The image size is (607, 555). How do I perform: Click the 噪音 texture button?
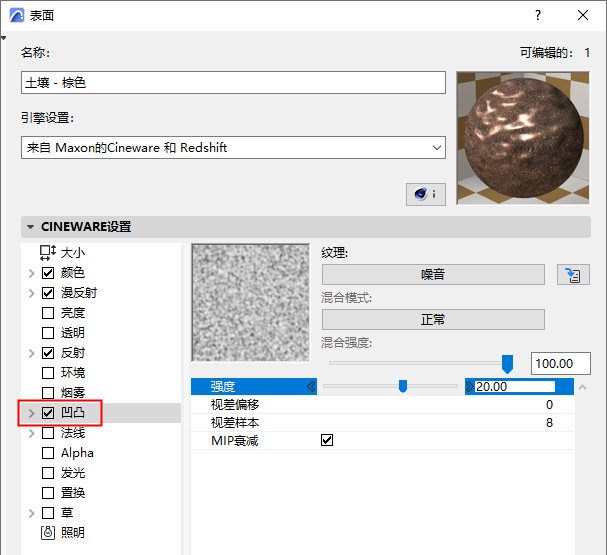point(433,275)
